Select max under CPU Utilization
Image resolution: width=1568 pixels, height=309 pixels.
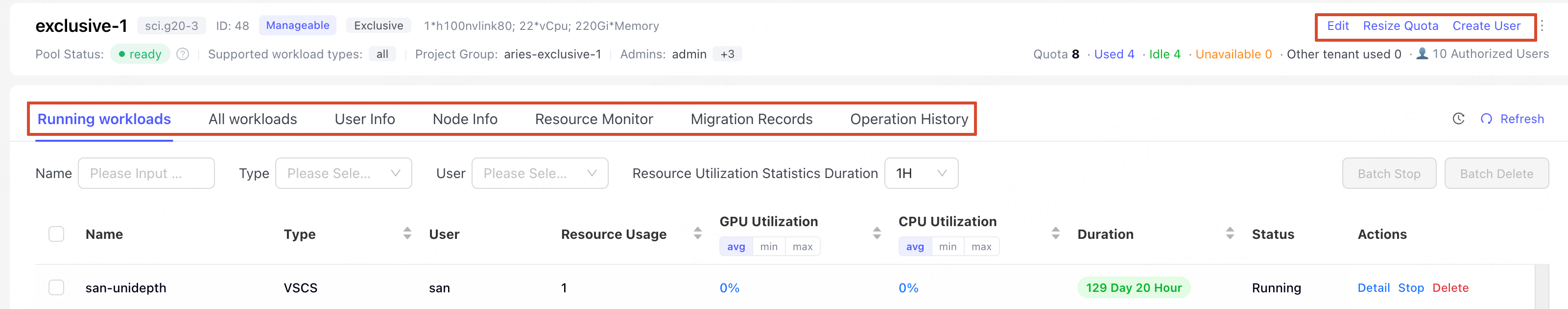tap(981, 247)
